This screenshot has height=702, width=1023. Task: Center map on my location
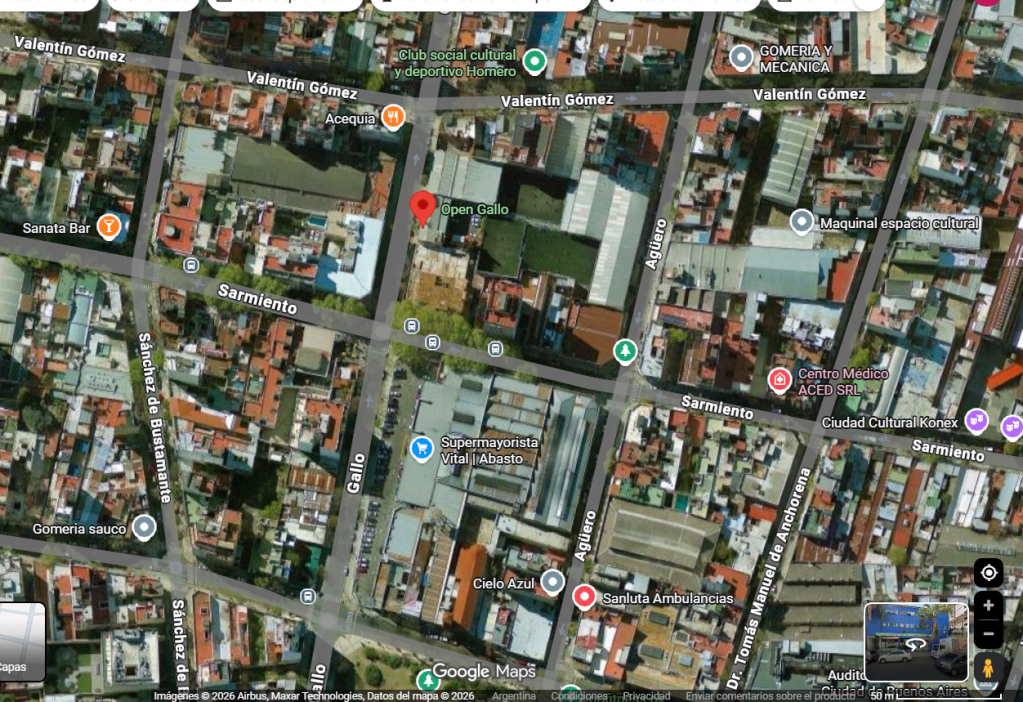(988, 573)
